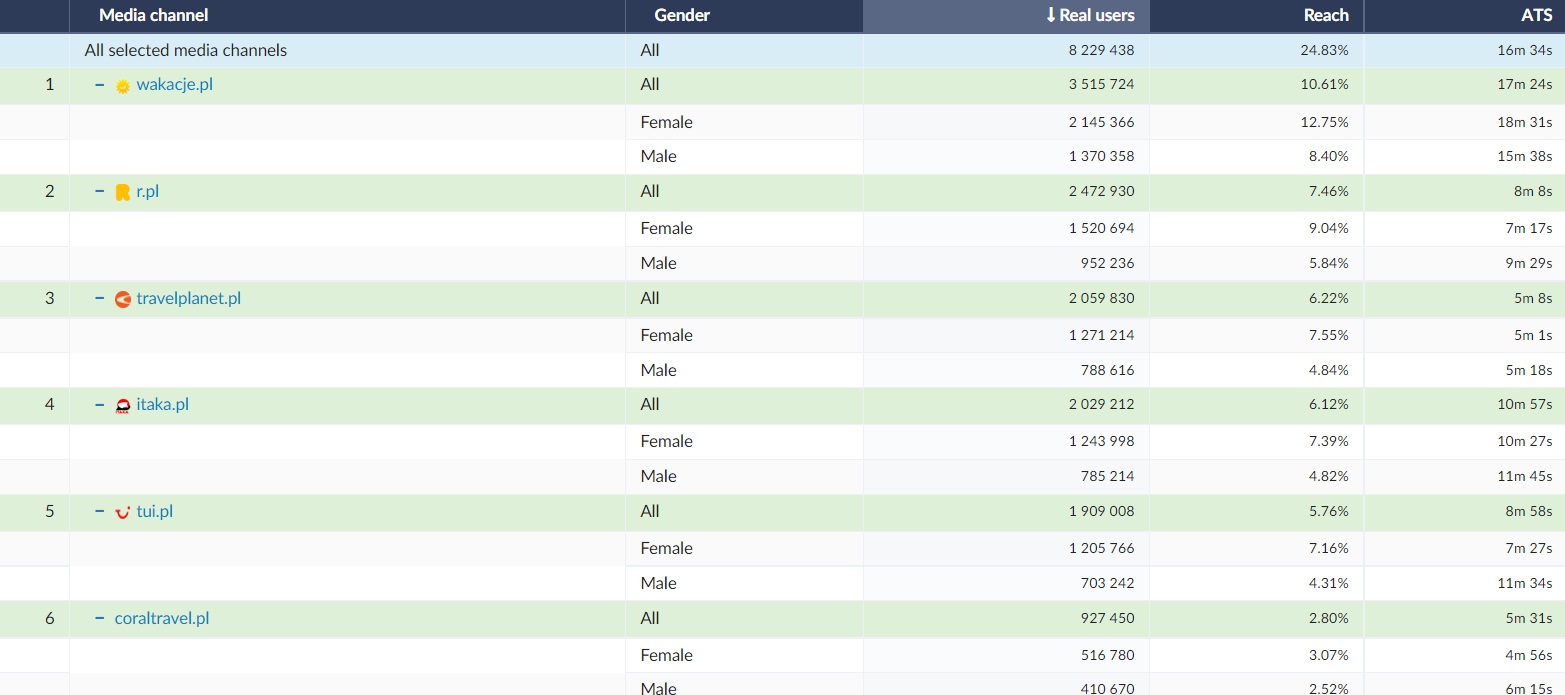Click the Media channel column header
Screen dimensions: 1565x695
pos(153,15)
